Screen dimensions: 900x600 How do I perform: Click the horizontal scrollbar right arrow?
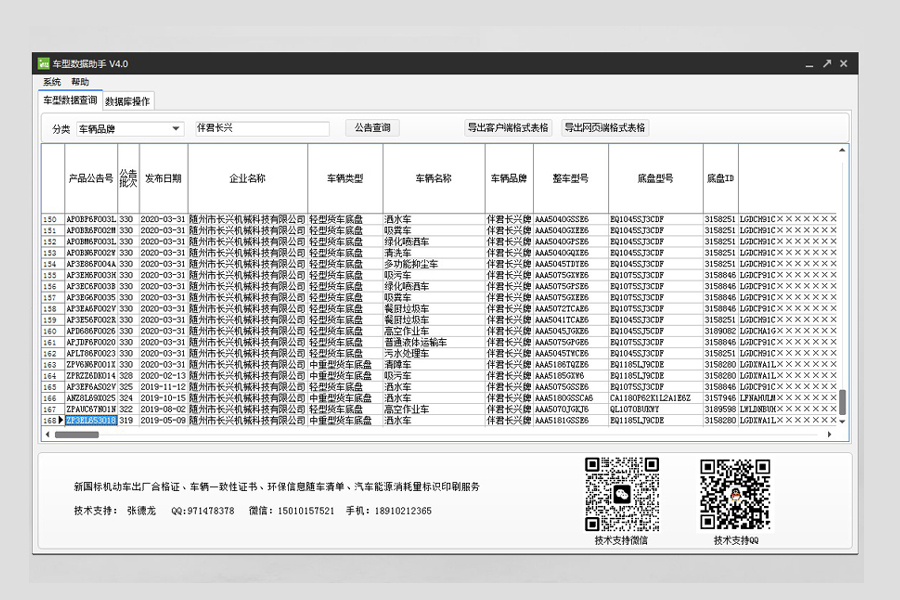click(829, 435)
